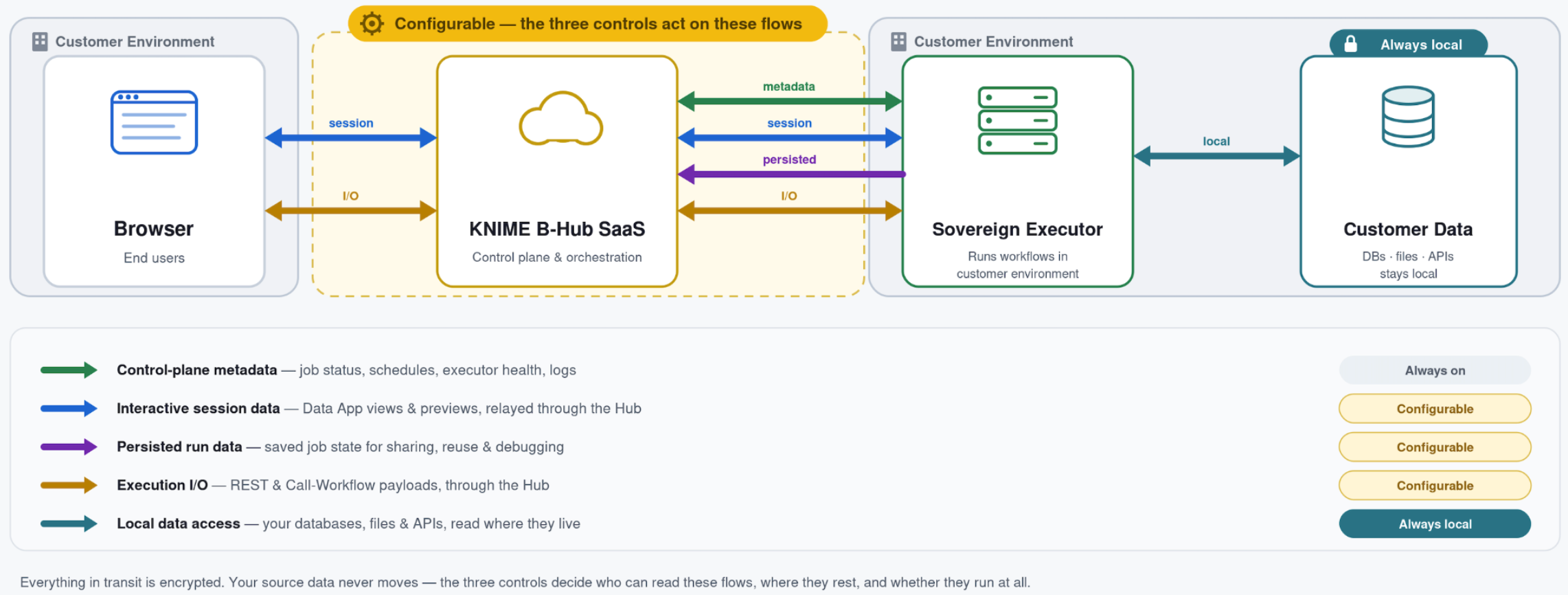Click the blue legend arrow for Interactive session data
Image resolution: width=1568 pixels, height=595 pixels.
click(x=69, y=409)
